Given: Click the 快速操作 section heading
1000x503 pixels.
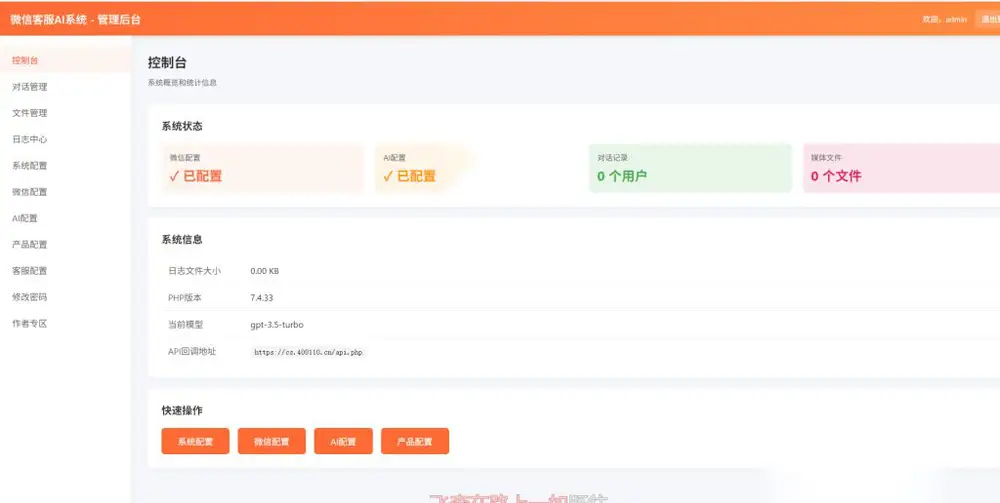Looking at the screenshot, I should pyautogui.click(x=182, y=411).
